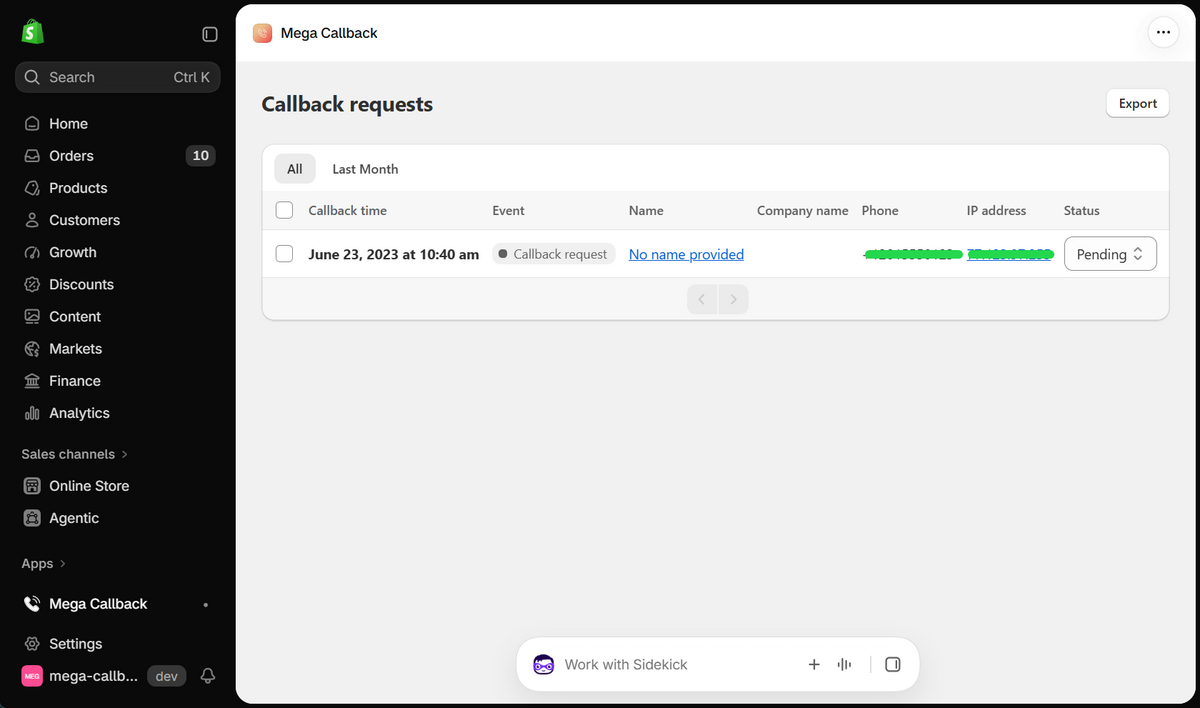
Task: Click the Agentic sales channel icon
Action: click(32, 518)
